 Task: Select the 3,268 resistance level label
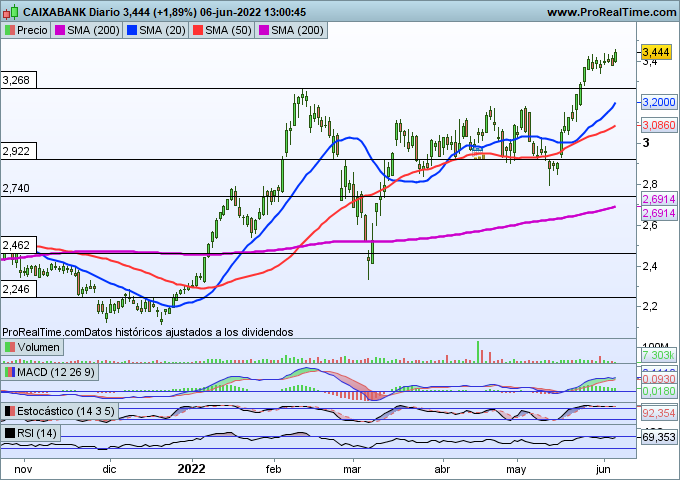(x=18, y=80)
